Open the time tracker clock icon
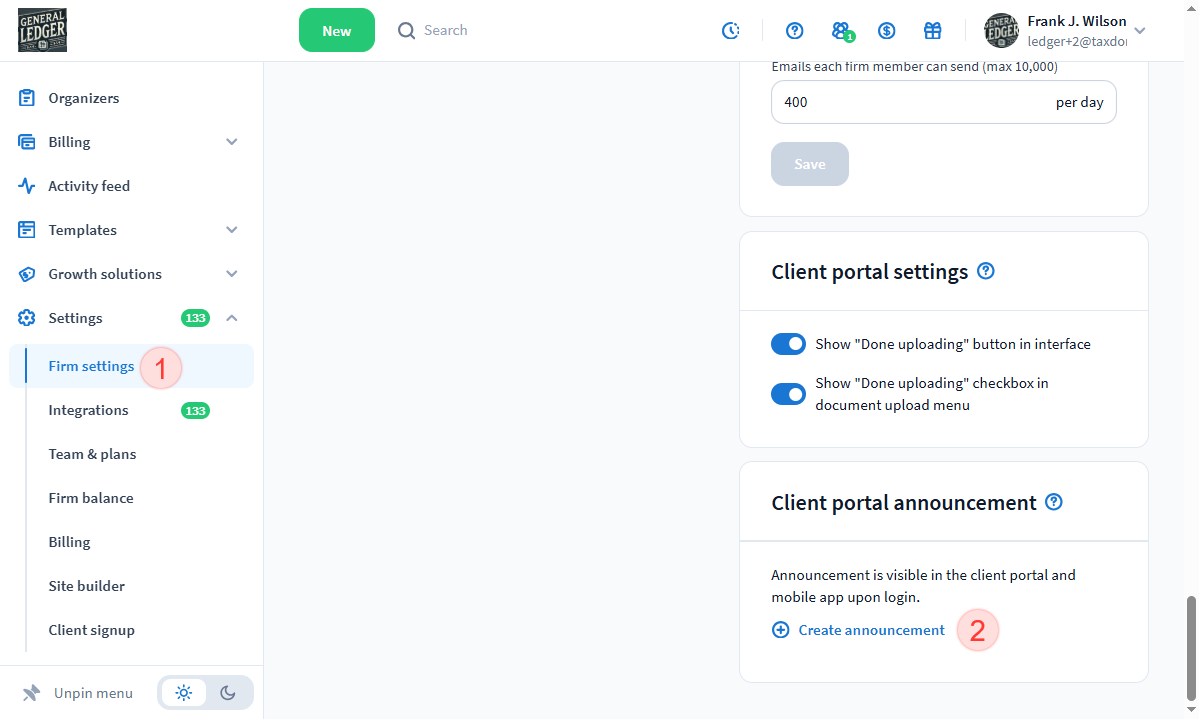 point(731,31)
